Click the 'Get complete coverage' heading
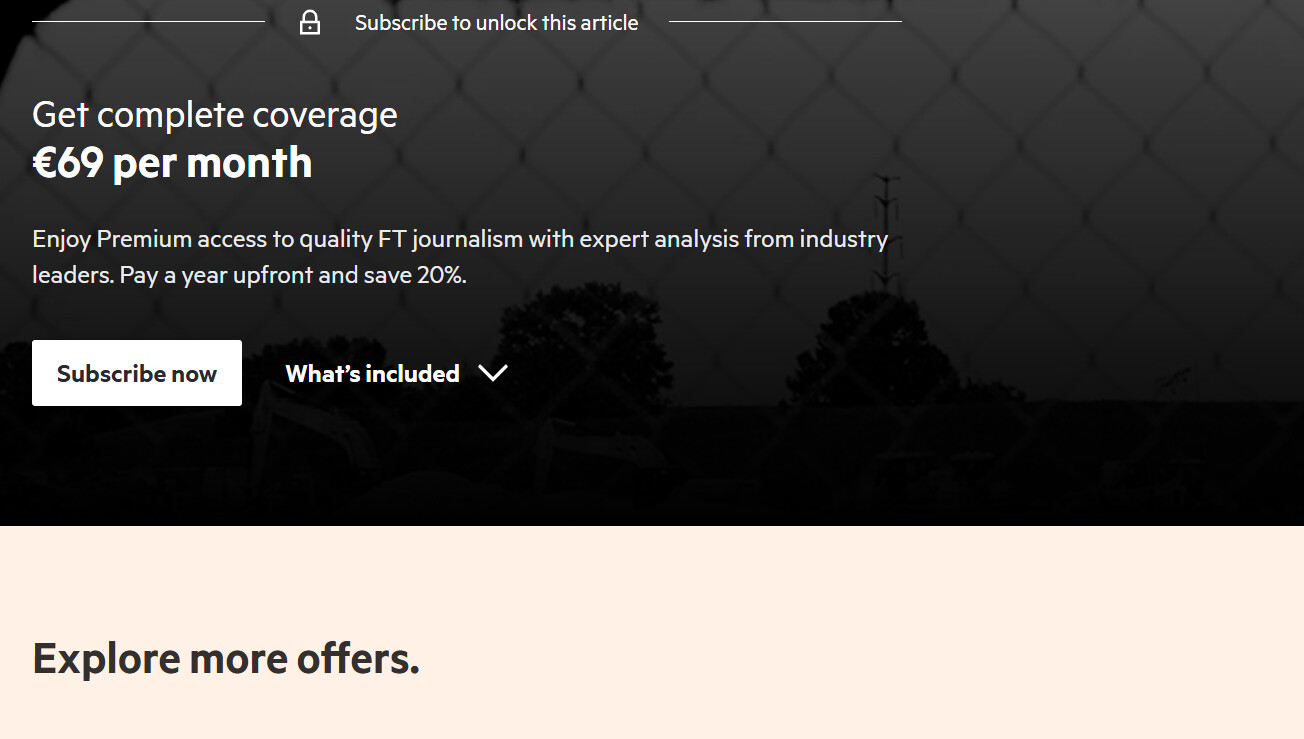The width and height of the screenshot is (1304, 739). pos(215,115)
